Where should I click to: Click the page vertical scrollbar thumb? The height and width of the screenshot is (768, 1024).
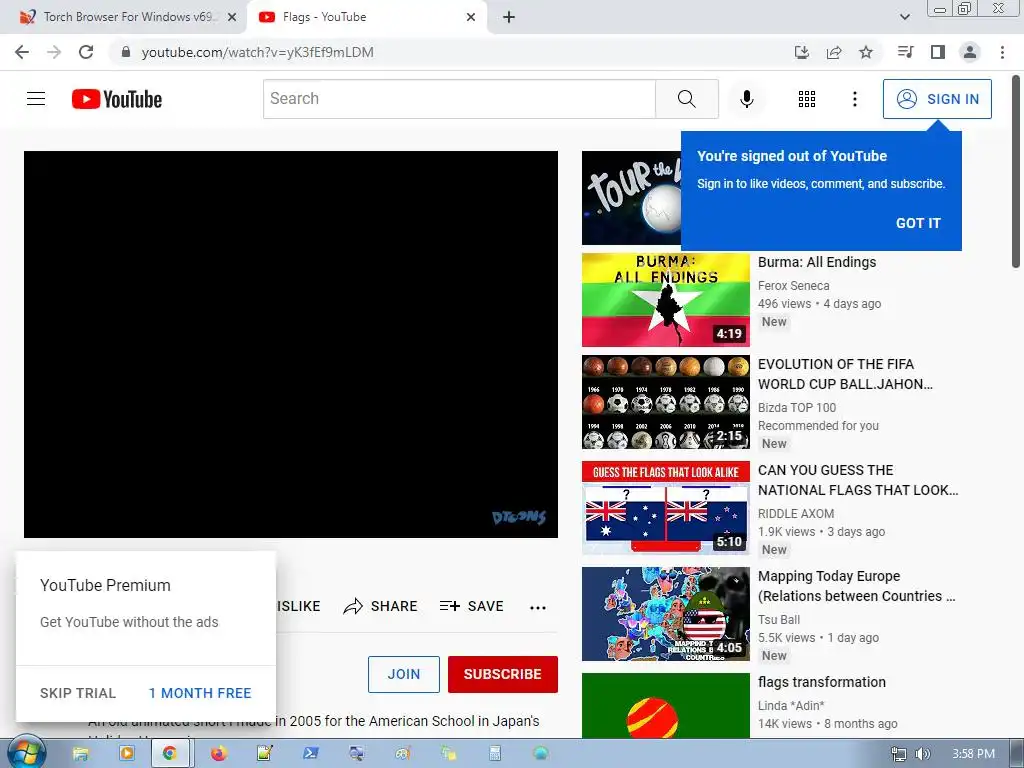(1016, 171)
